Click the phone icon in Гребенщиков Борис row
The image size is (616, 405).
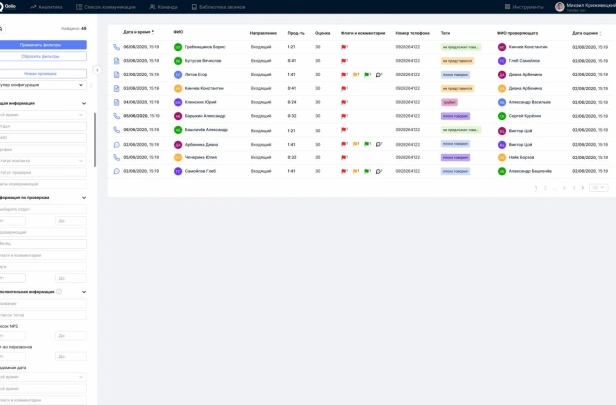(x=116, y=47)
